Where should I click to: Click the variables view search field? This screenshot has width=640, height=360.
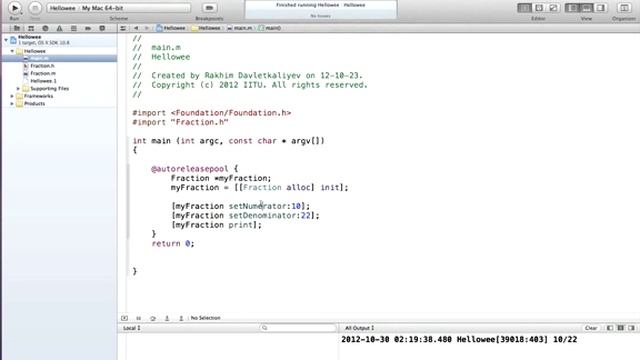tap(298, 328)
